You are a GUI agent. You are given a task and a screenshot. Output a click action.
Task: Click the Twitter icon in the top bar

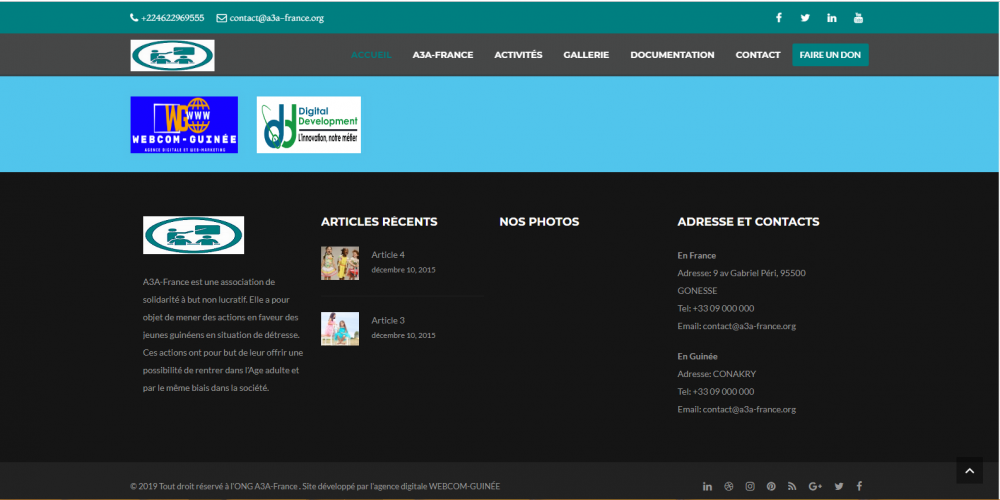(x=805, y=18)
